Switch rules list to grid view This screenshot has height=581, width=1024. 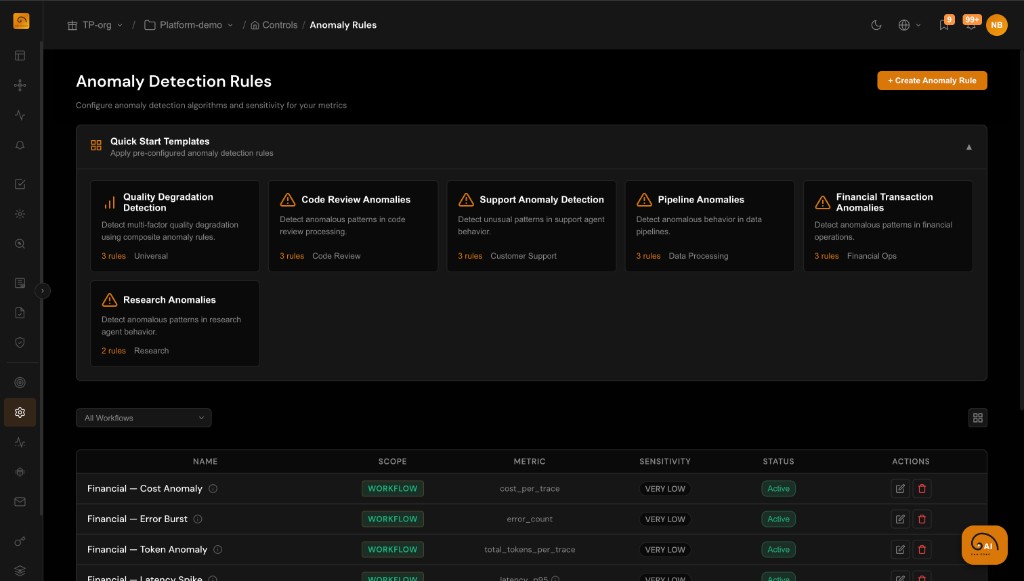tap(977, 417)
